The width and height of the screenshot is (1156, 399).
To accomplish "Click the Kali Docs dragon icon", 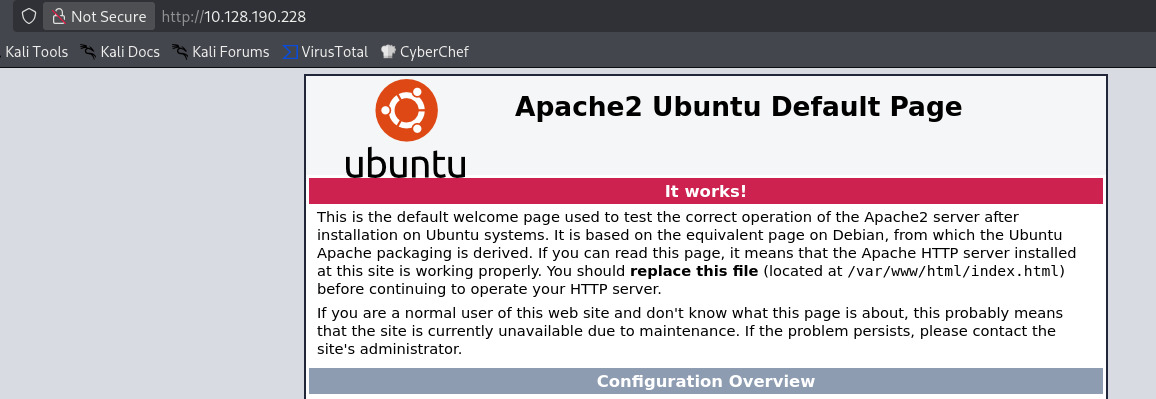I will click(x=88, y=52).
